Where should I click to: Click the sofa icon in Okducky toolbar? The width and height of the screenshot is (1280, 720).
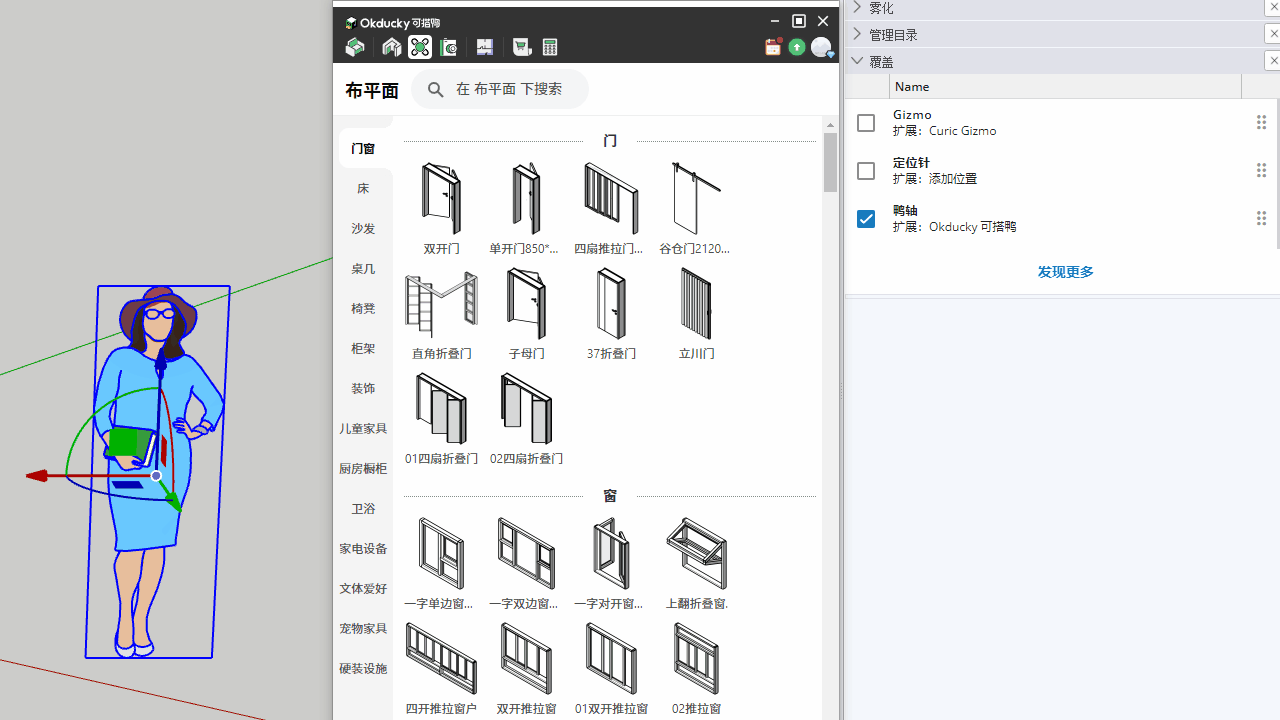click(x=355, y=47)
